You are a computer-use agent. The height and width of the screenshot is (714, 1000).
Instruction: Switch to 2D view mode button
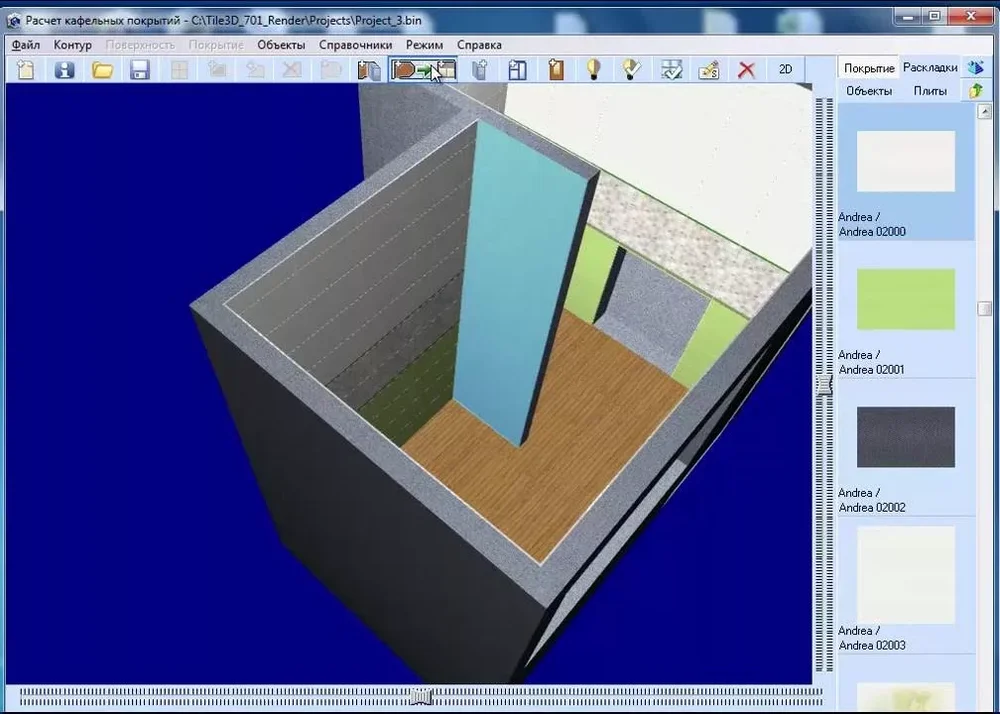786,69
